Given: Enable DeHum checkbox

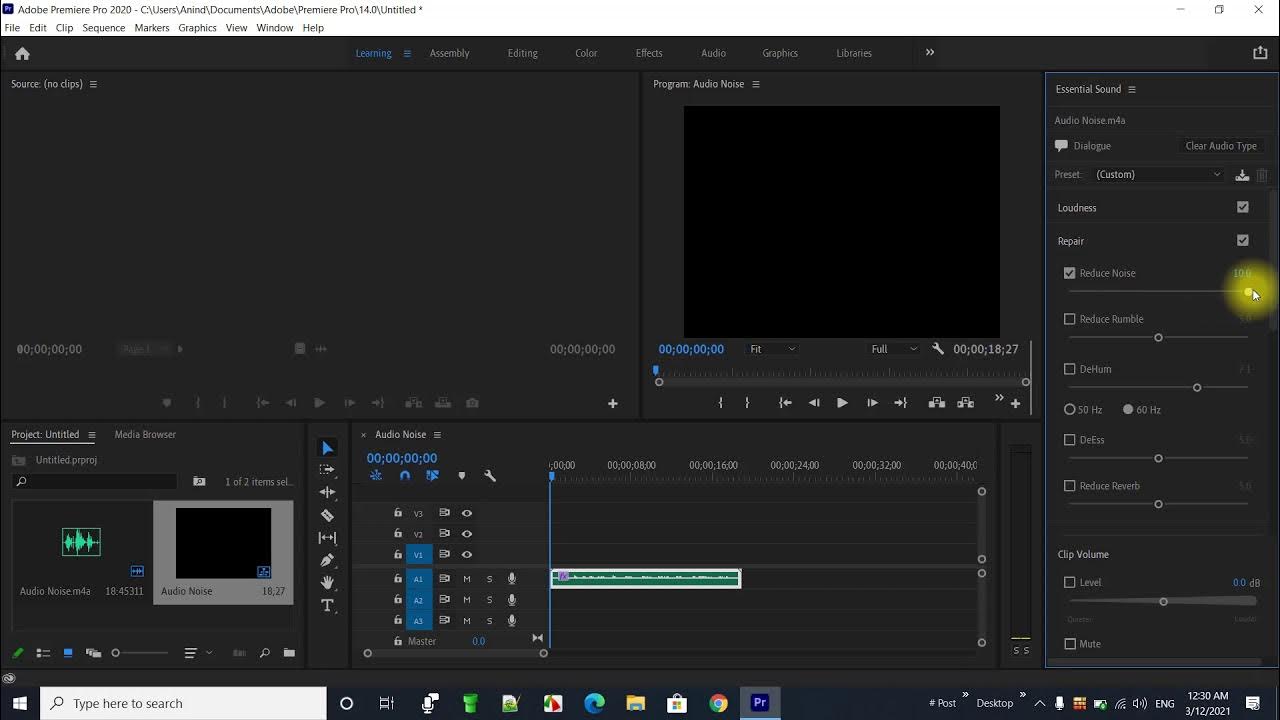Looking at the screenshot, I should tap(1070, 369).
